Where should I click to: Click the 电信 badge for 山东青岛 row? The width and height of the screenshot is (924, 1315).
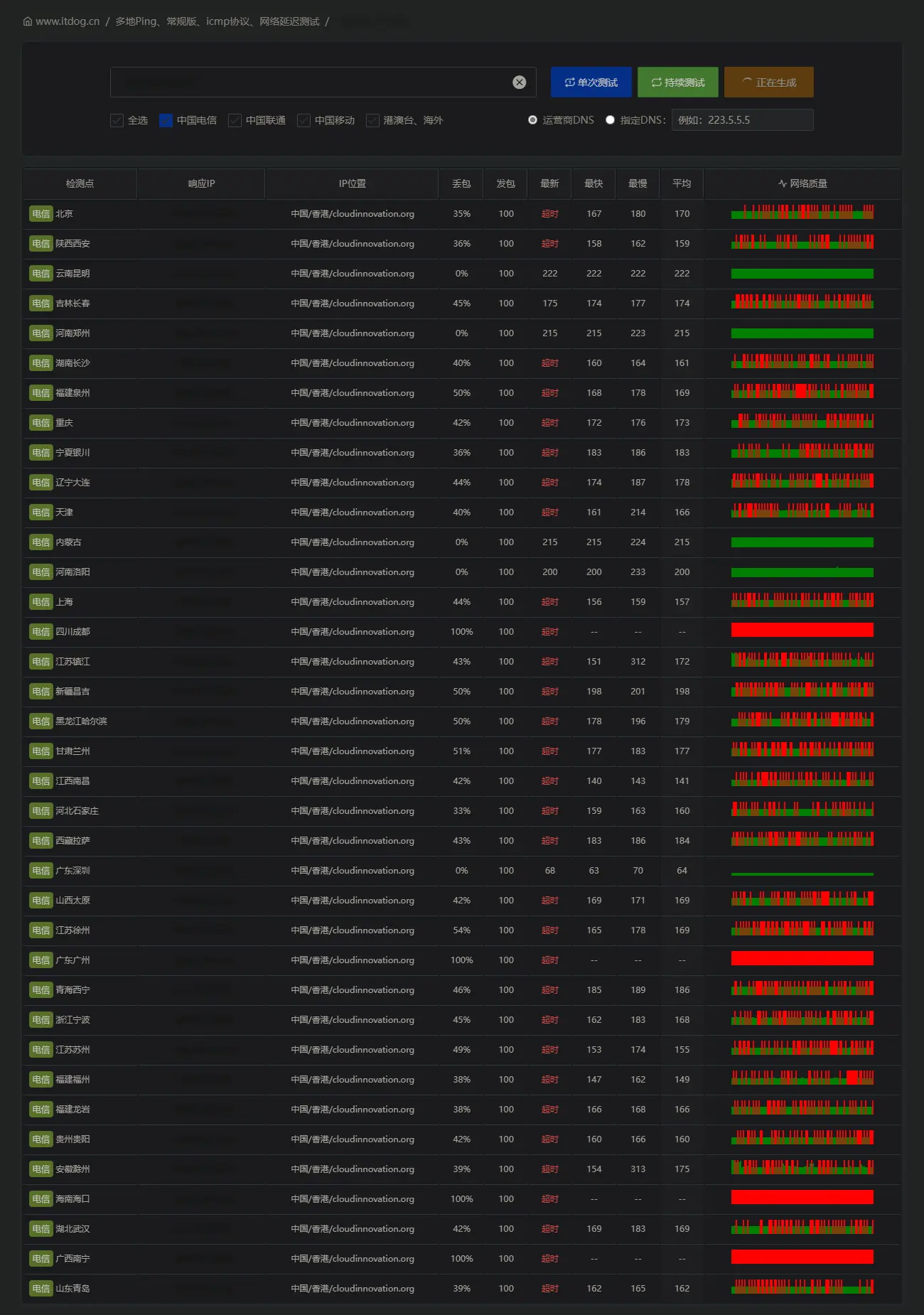coord(41,1289)
